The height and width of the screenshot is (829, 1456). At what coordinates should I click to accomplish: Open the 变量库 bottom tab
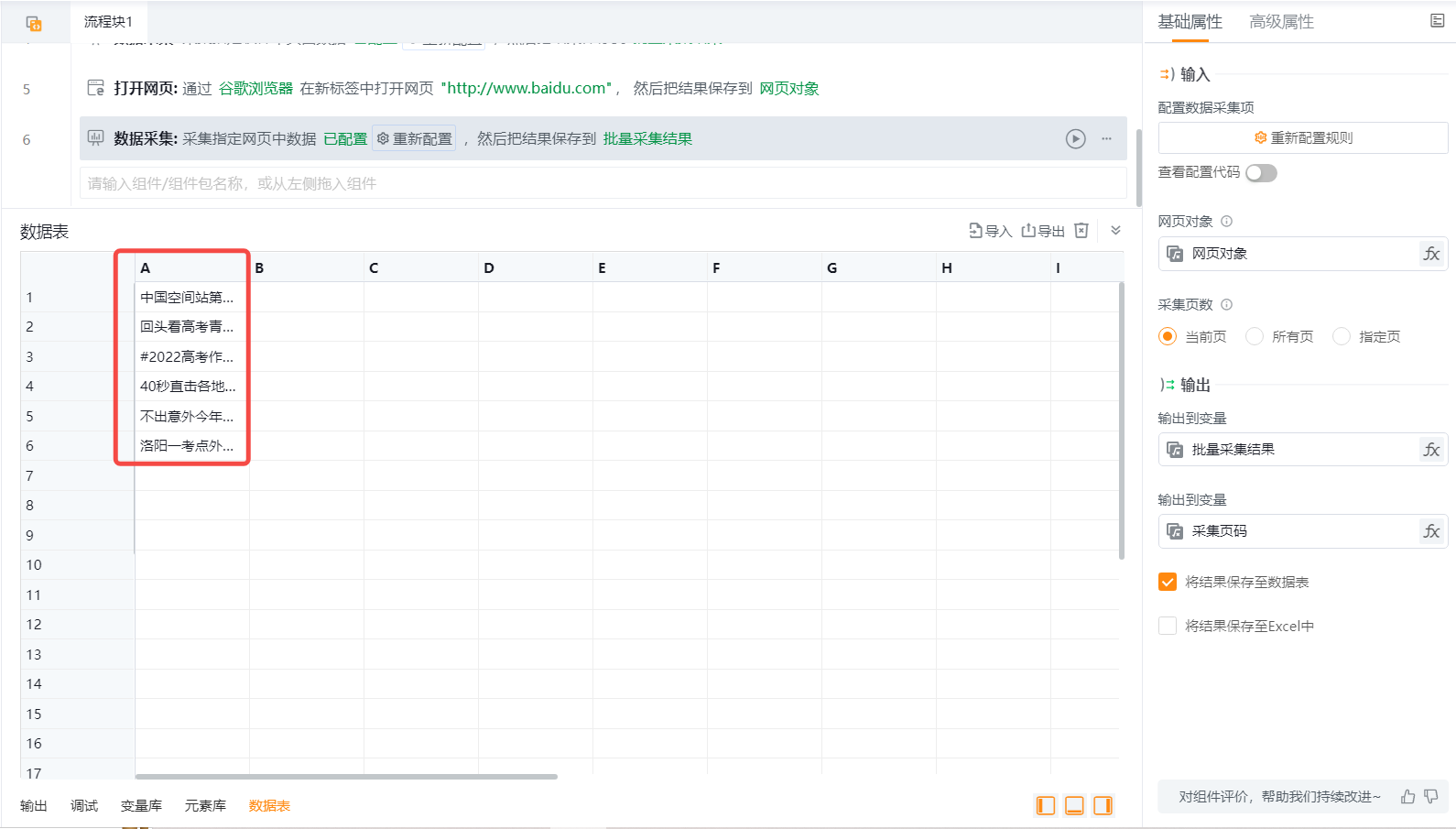(141, 805)
